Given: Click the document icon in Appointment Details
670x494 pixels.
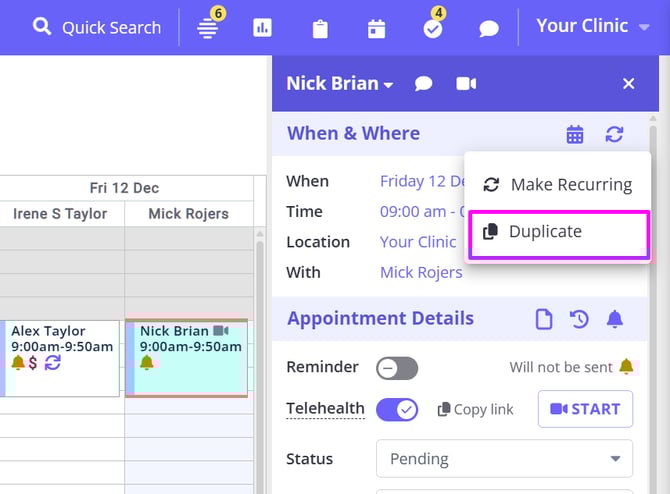Looking at the screenshot, I should (x=543, y=319).
